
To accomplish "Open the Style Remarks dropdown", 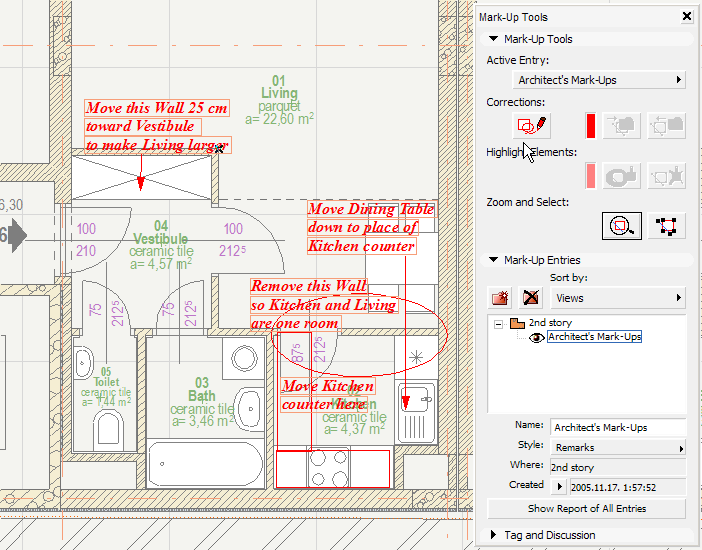I will (x=618, y=447).
